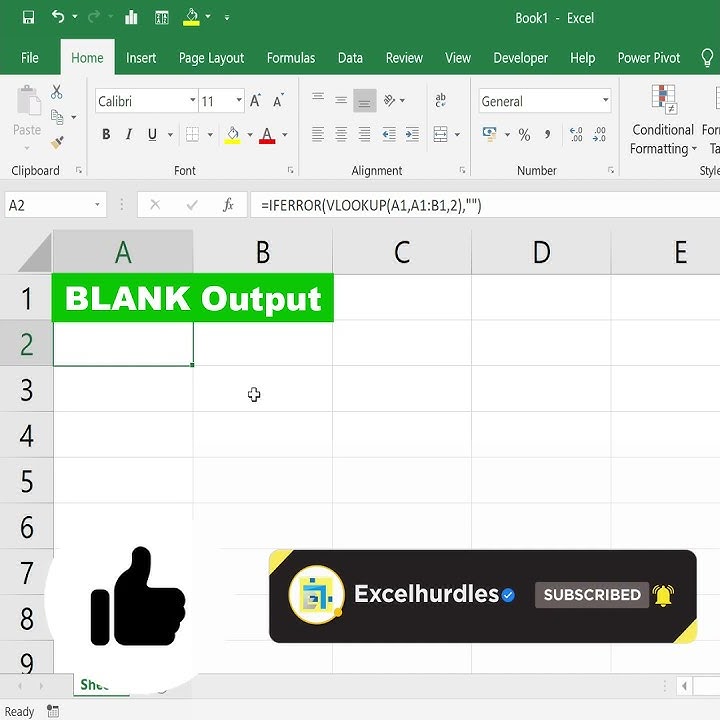Click the Save icon in quick access toolbar
The image size is (720, 720).
point(28,17)
